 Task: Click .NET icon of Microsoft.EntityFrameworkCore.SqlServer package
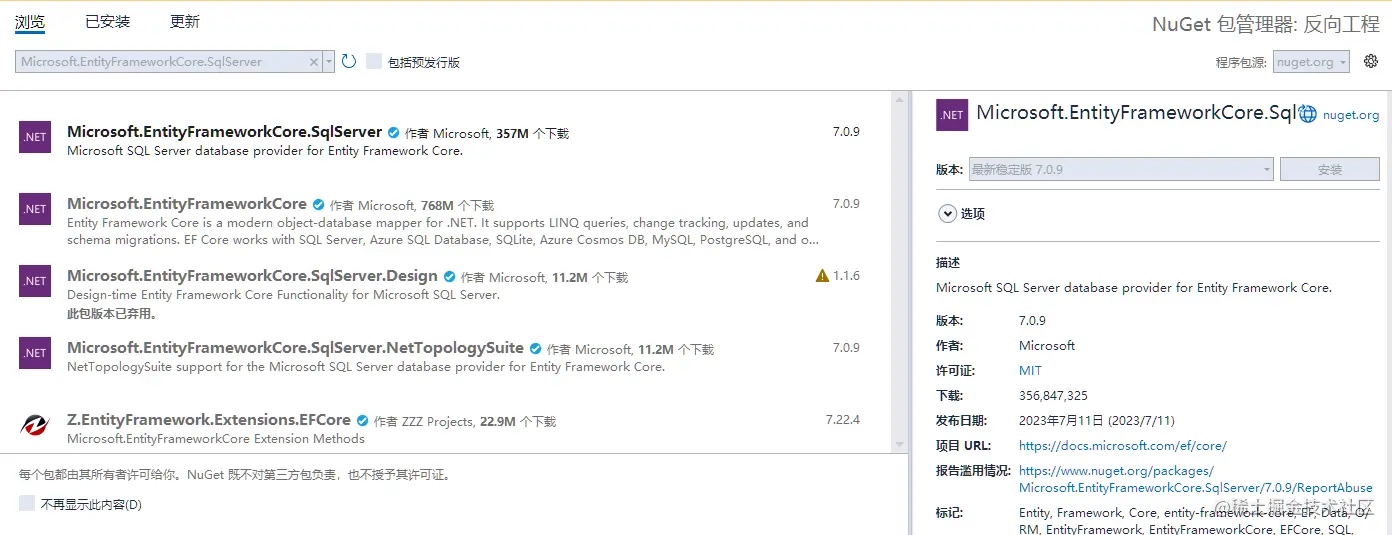tap(35, 137)
